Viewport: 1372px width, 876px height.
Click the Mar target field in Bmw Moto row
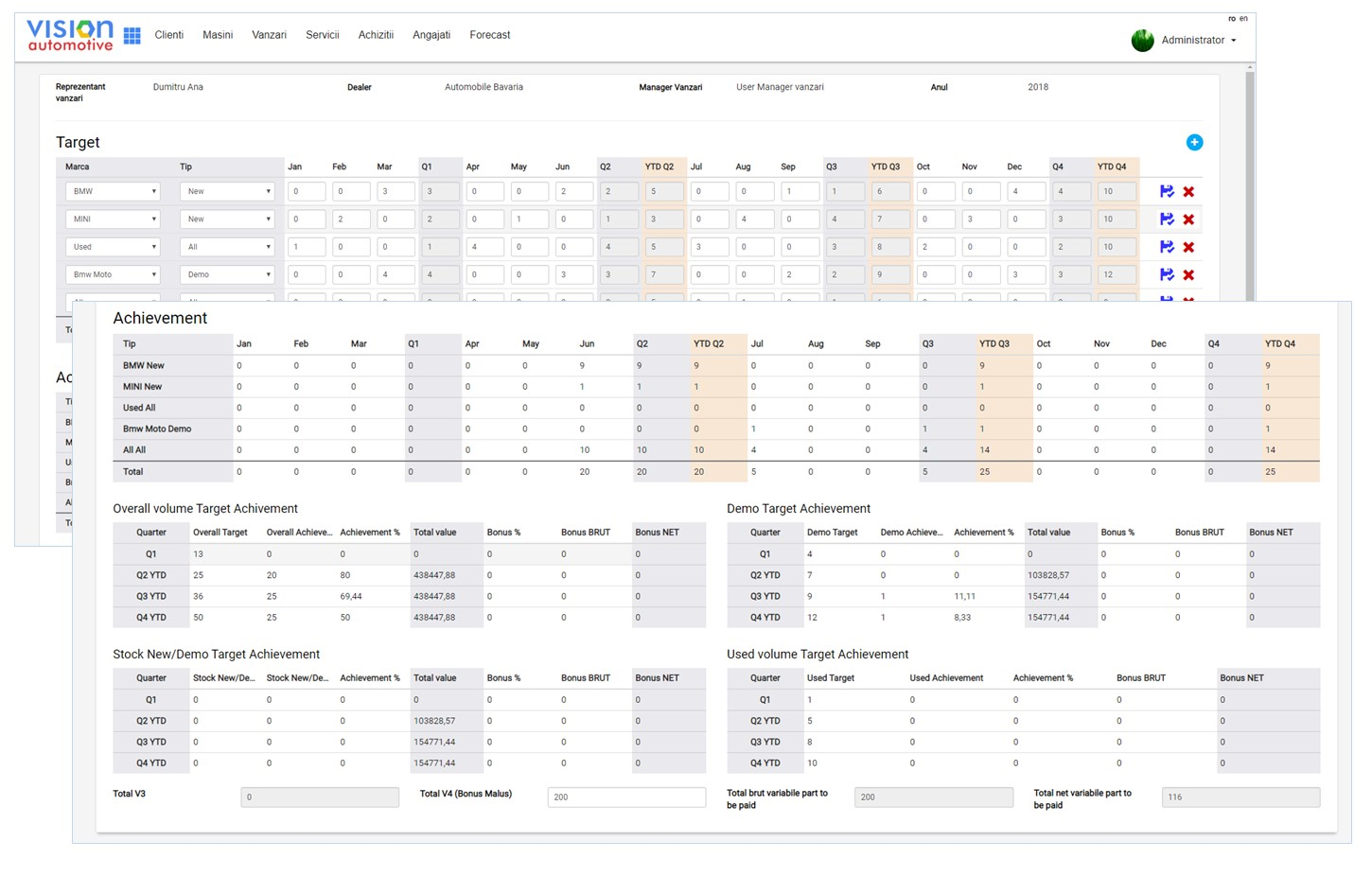[x=396, y=274]
